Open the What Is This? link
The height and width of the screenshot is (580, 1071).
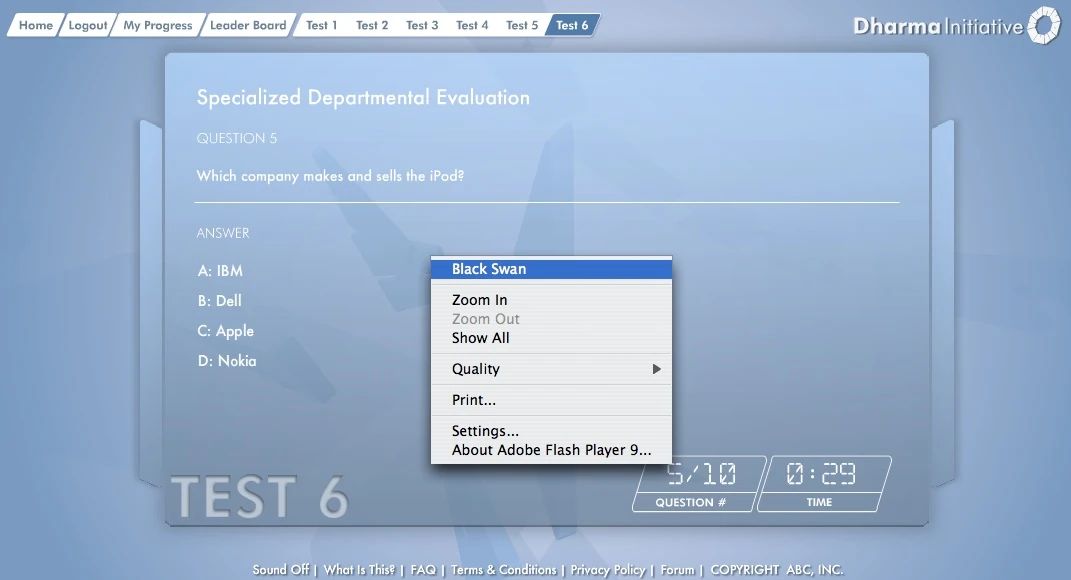tap(359, 570)
